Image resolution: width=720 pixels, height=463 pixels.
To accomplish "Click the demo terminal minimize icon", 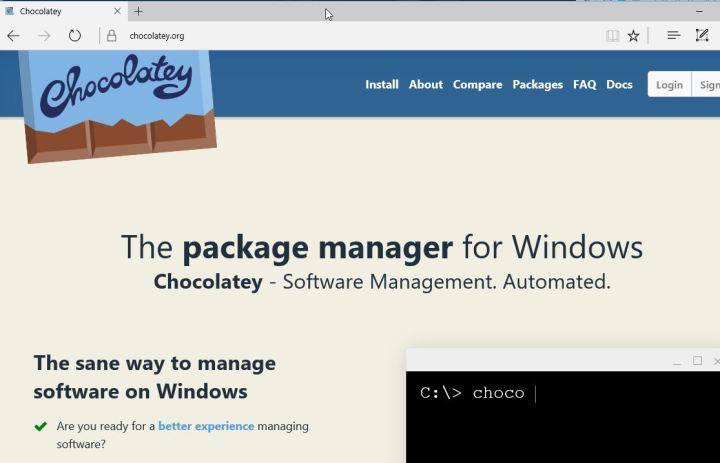I will 676,363.
